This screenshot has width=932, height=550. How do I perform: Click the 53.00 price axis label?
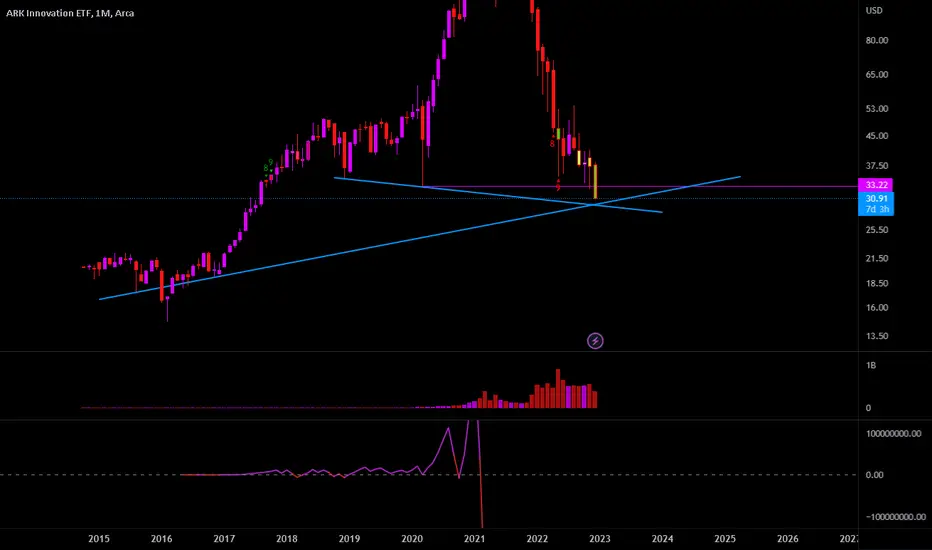tap(877, 108)
